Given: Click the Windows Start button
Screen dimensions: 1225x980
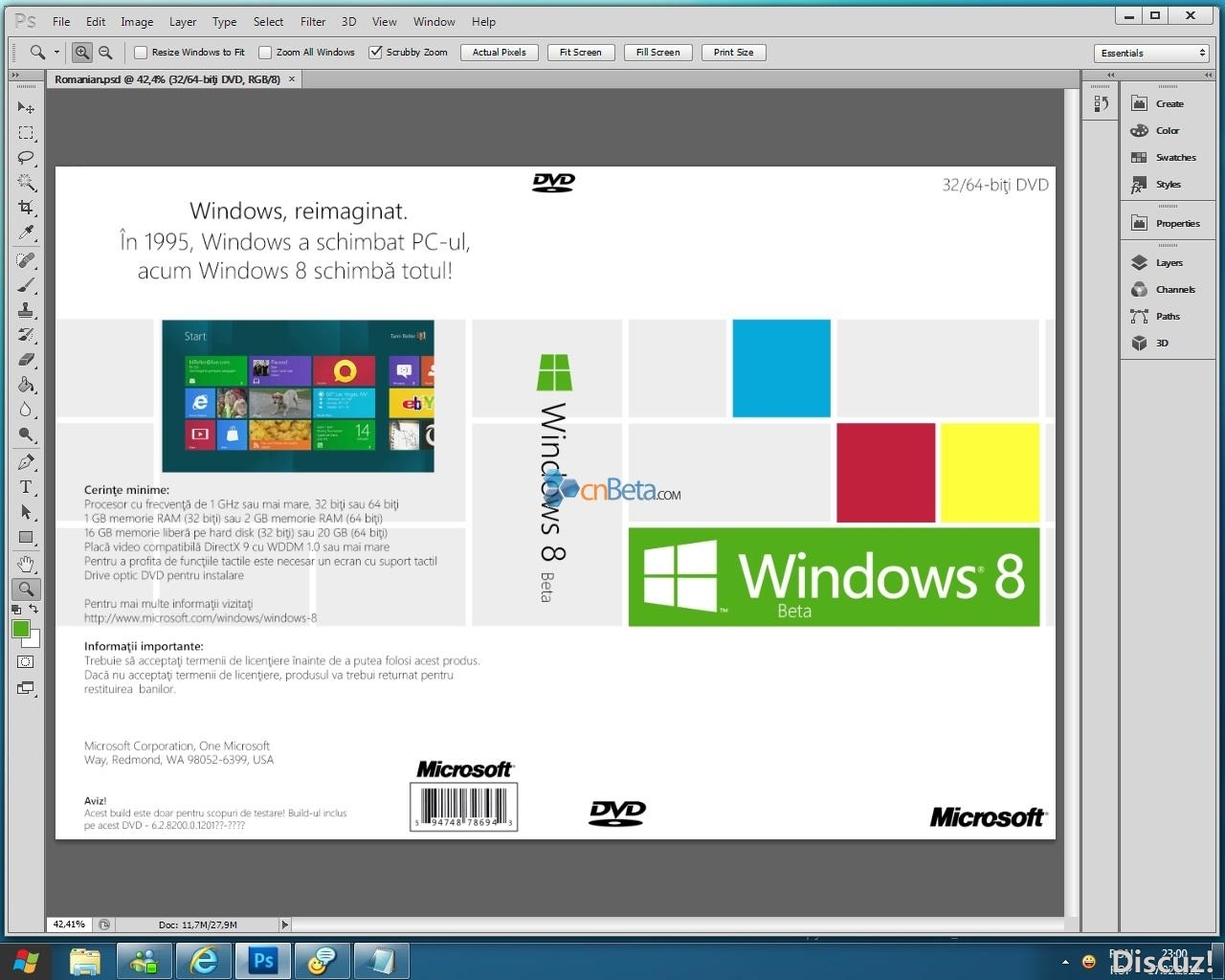Looking at the screenshot, I should pyautogui.click(x=26, y=961).
